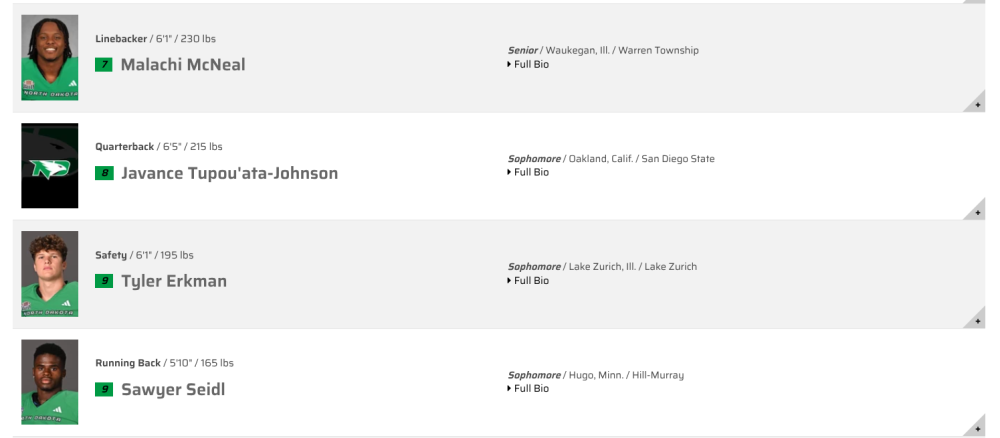1000x438 pixels.
Task: Click Tyler Erkman's headshot photo
Action: tap(50, 274)
